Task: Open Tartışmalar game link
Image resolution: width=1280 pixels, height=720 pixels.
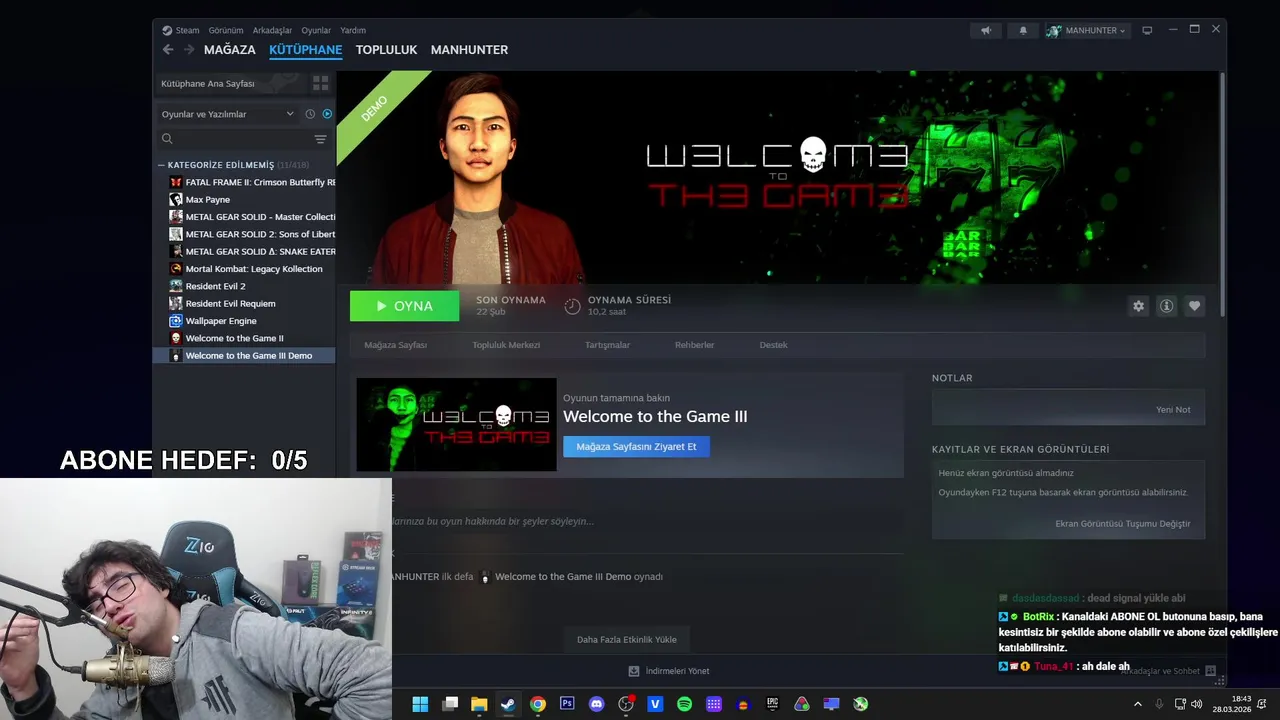Action: tap(607, 345)
